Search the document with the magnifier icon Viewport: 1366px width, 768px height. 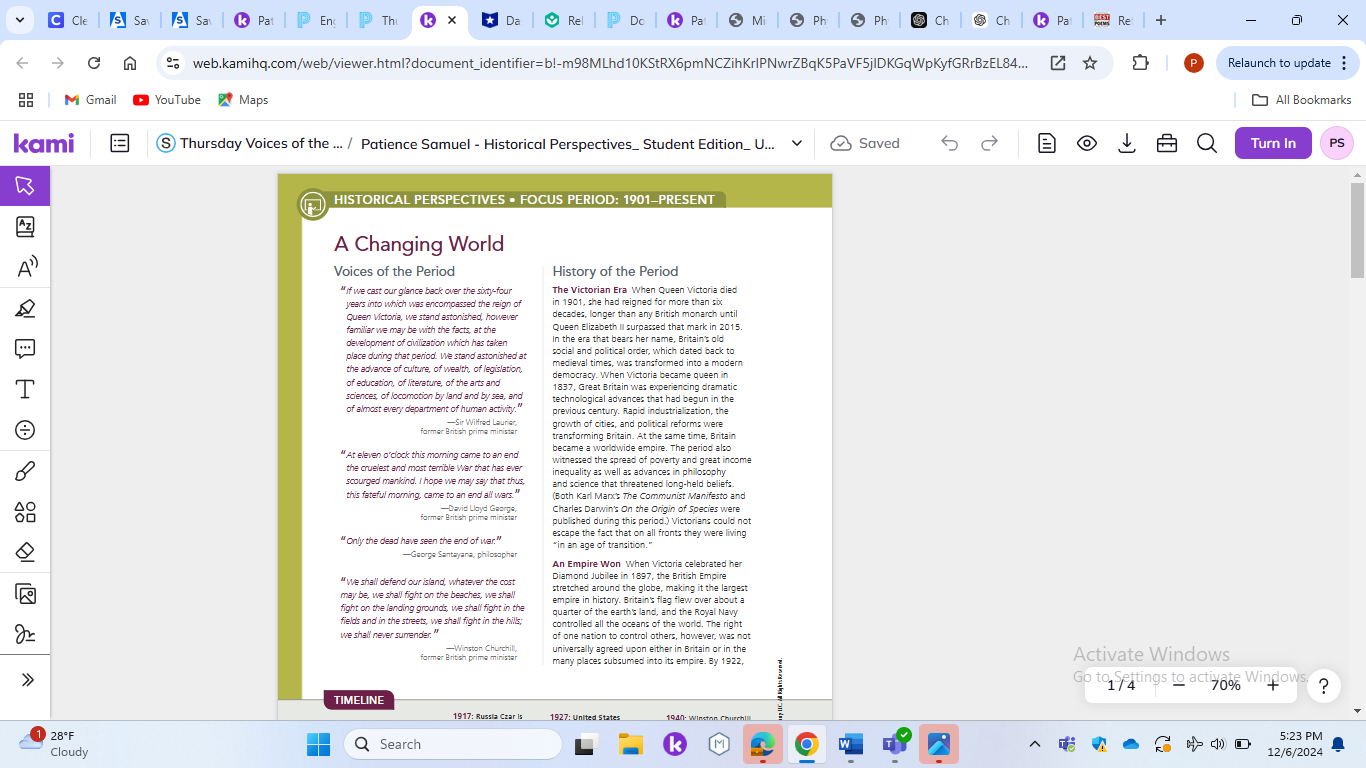point(1207,143)
